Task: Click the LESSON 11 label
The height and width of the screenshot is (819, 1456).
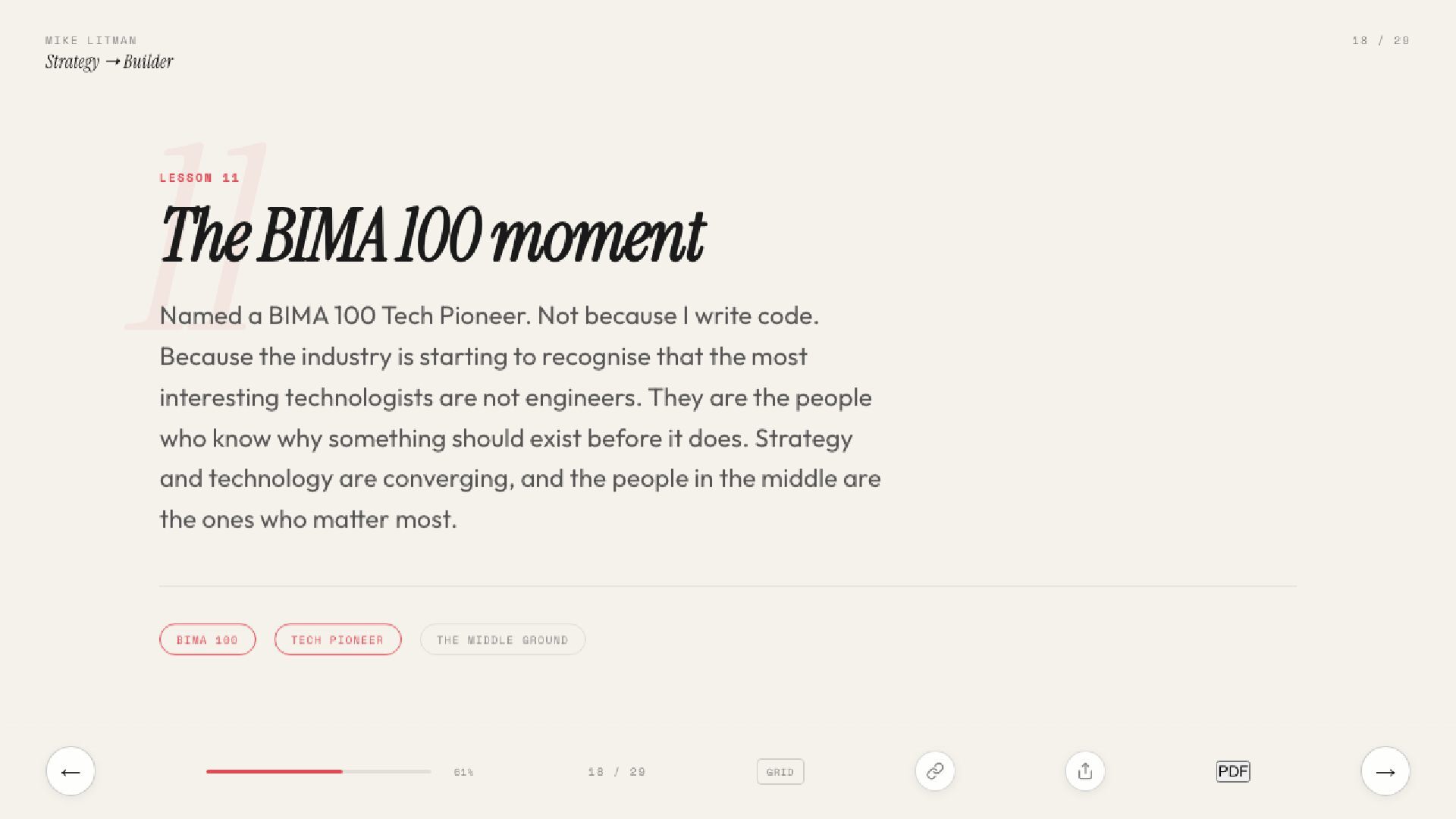Action: (x=199, y=177)
